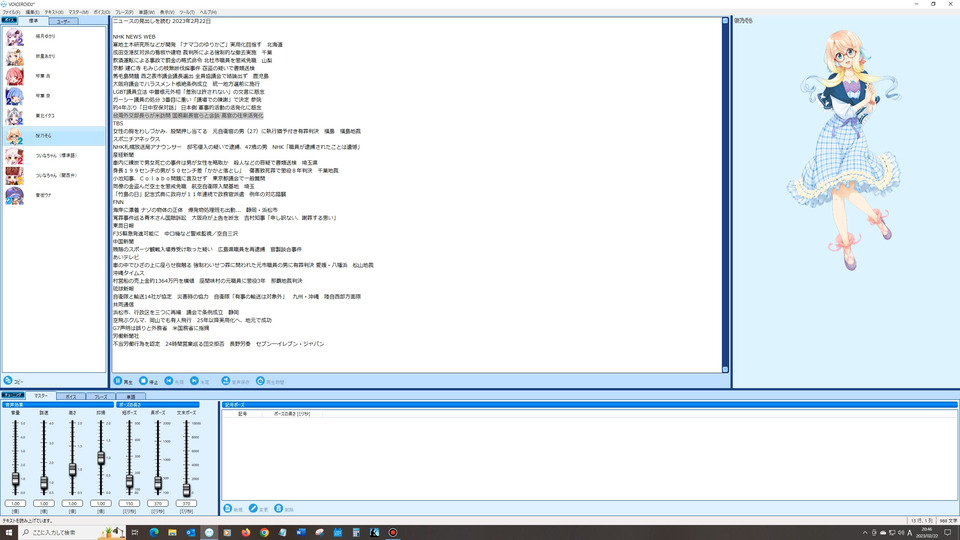Screen dimensions: 960x540
Task: Select the ついなちゃん（関西弁） voice avatar
Action: tap(15, 176)
